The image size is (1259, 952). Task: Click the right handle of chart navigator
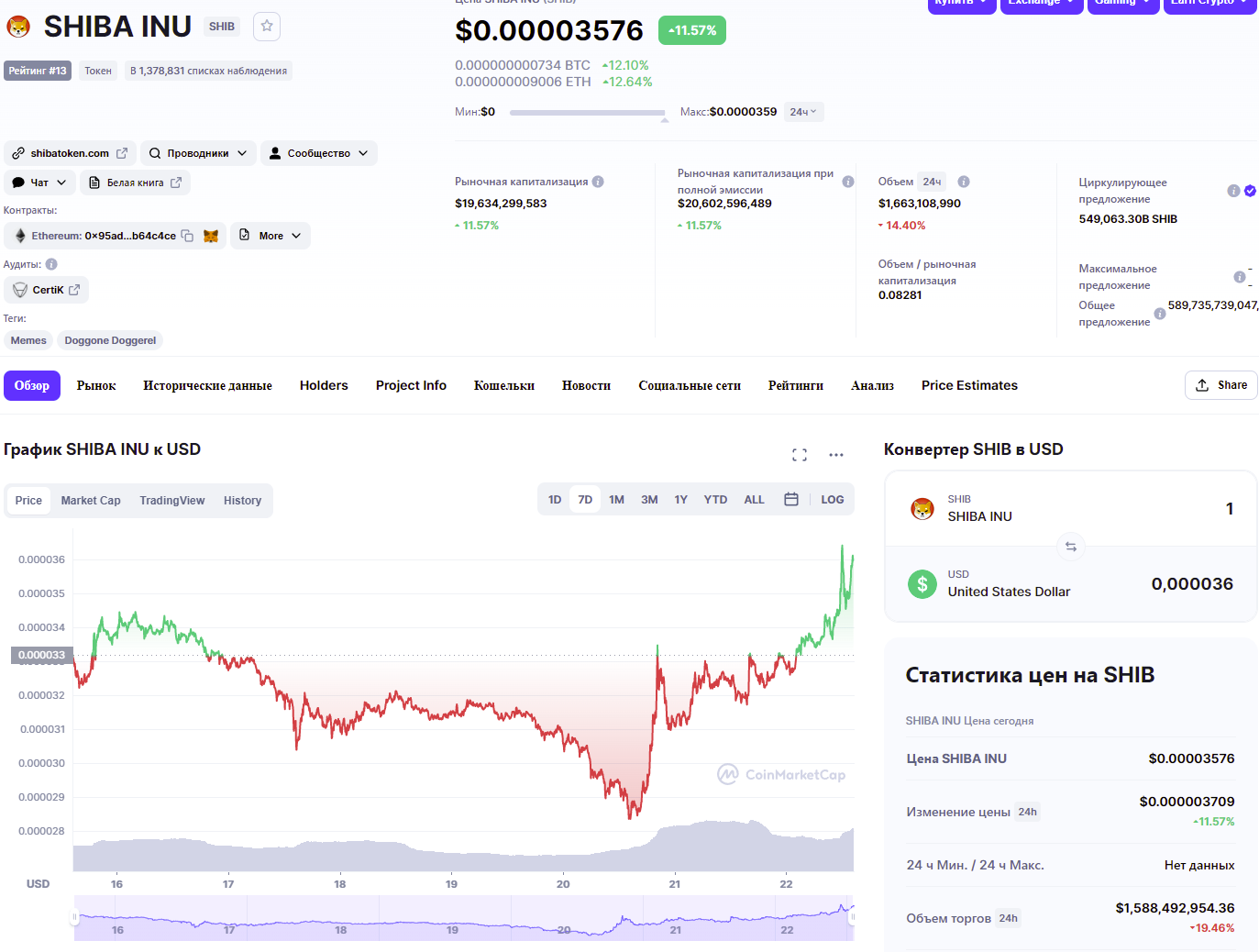click(853, 918)
